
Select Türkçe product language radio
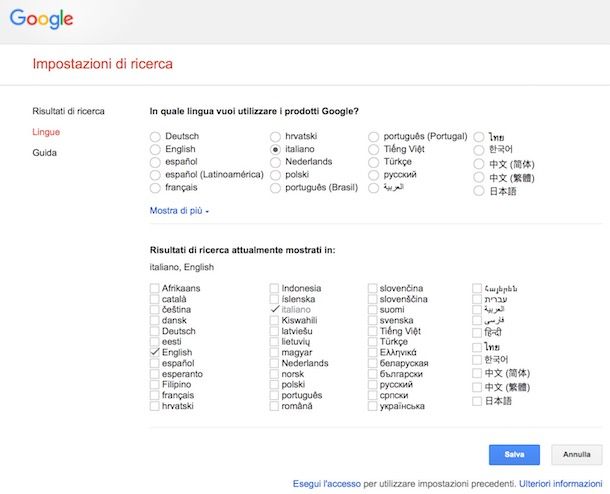(373, 162)
